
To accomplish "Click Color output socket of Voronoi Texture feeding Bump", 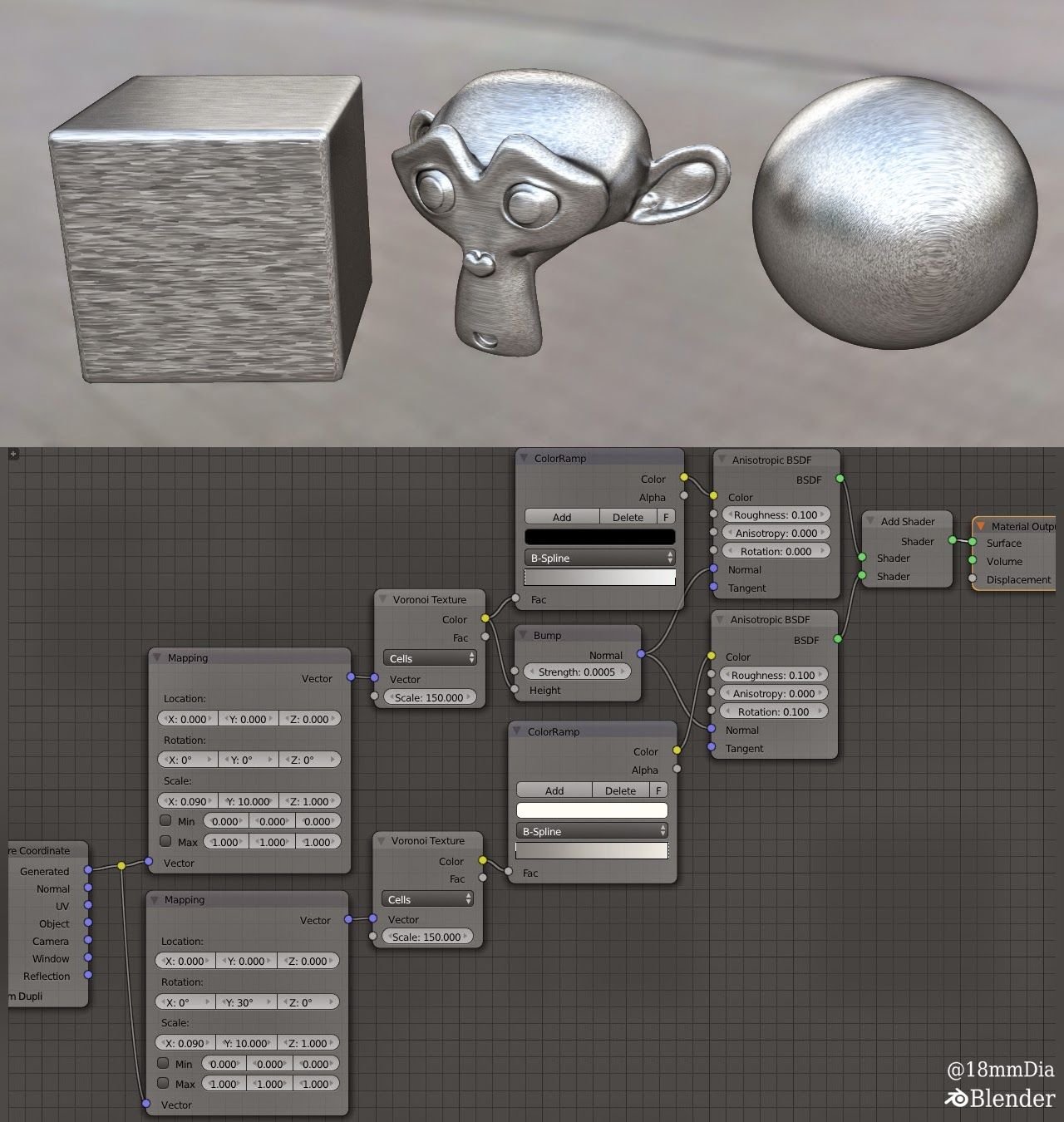I will 485,618.
